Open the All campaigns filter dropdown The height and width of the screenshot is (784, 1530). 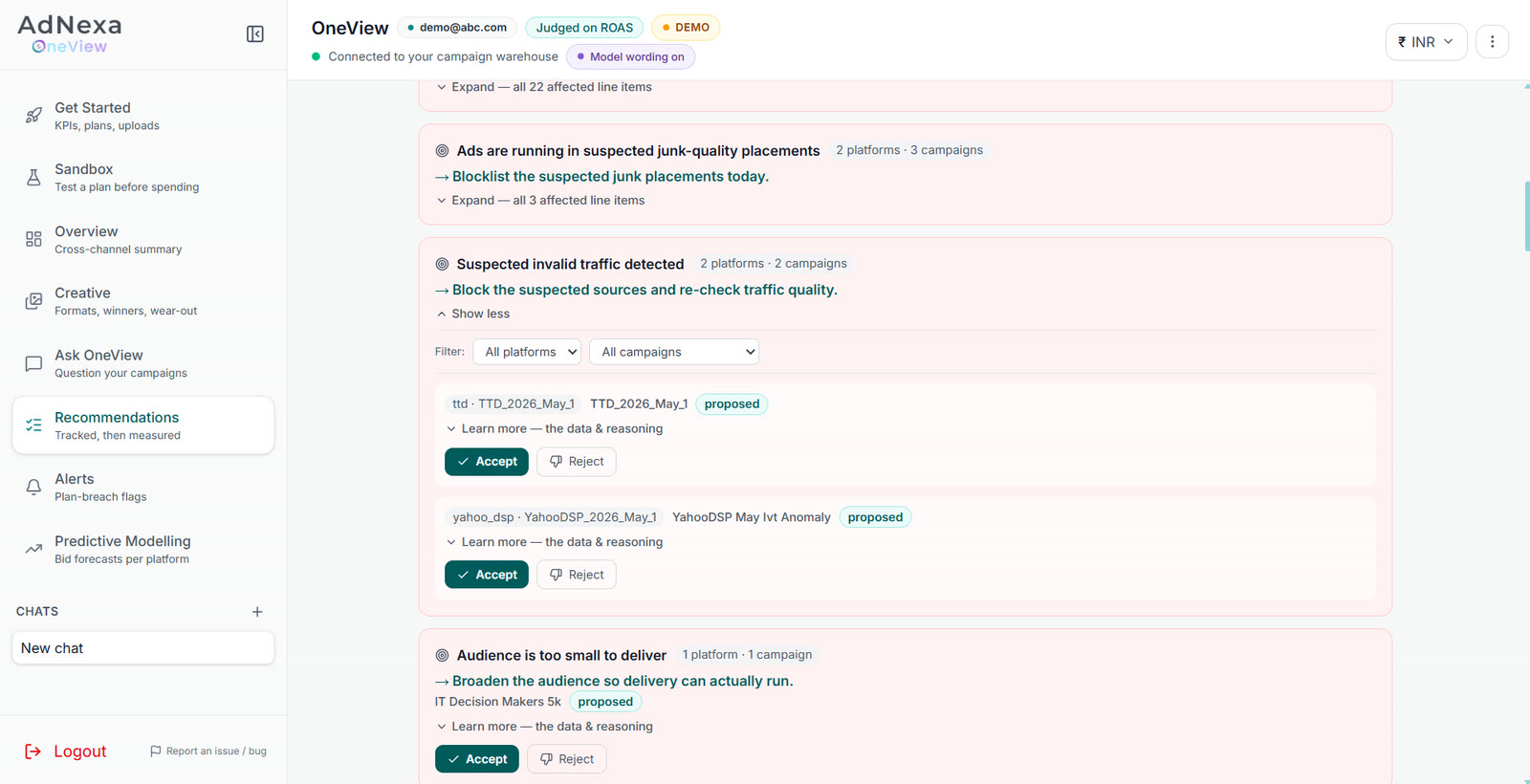(x=674, y=352)
